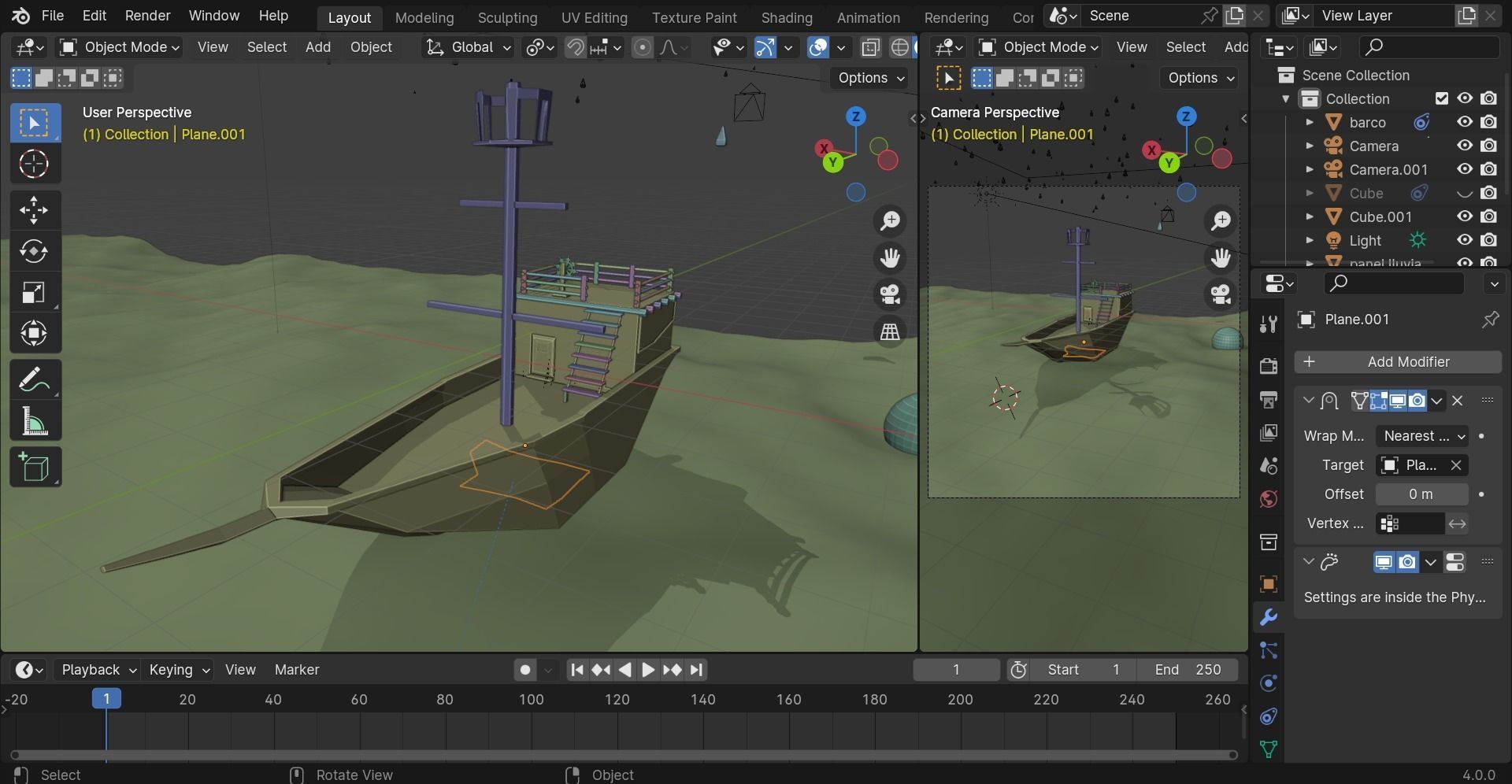Click the End frame 250 field
1512x784 pixels.
tap(1188, 670)
